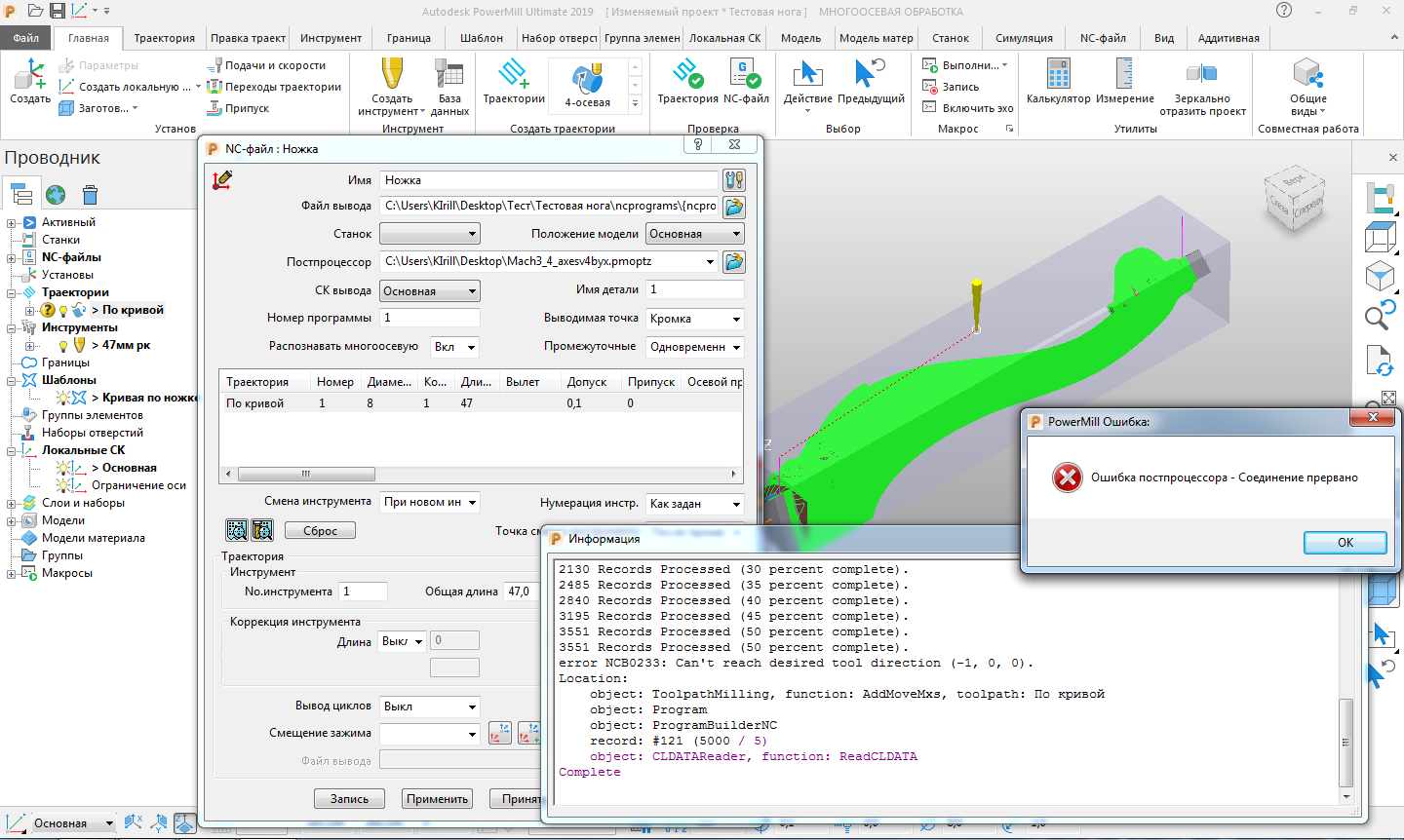The height and width of the screenshot is (840, 1404).
Task: Toggle light bulb for Ограничение оси workplane
Action: [64, 485]
